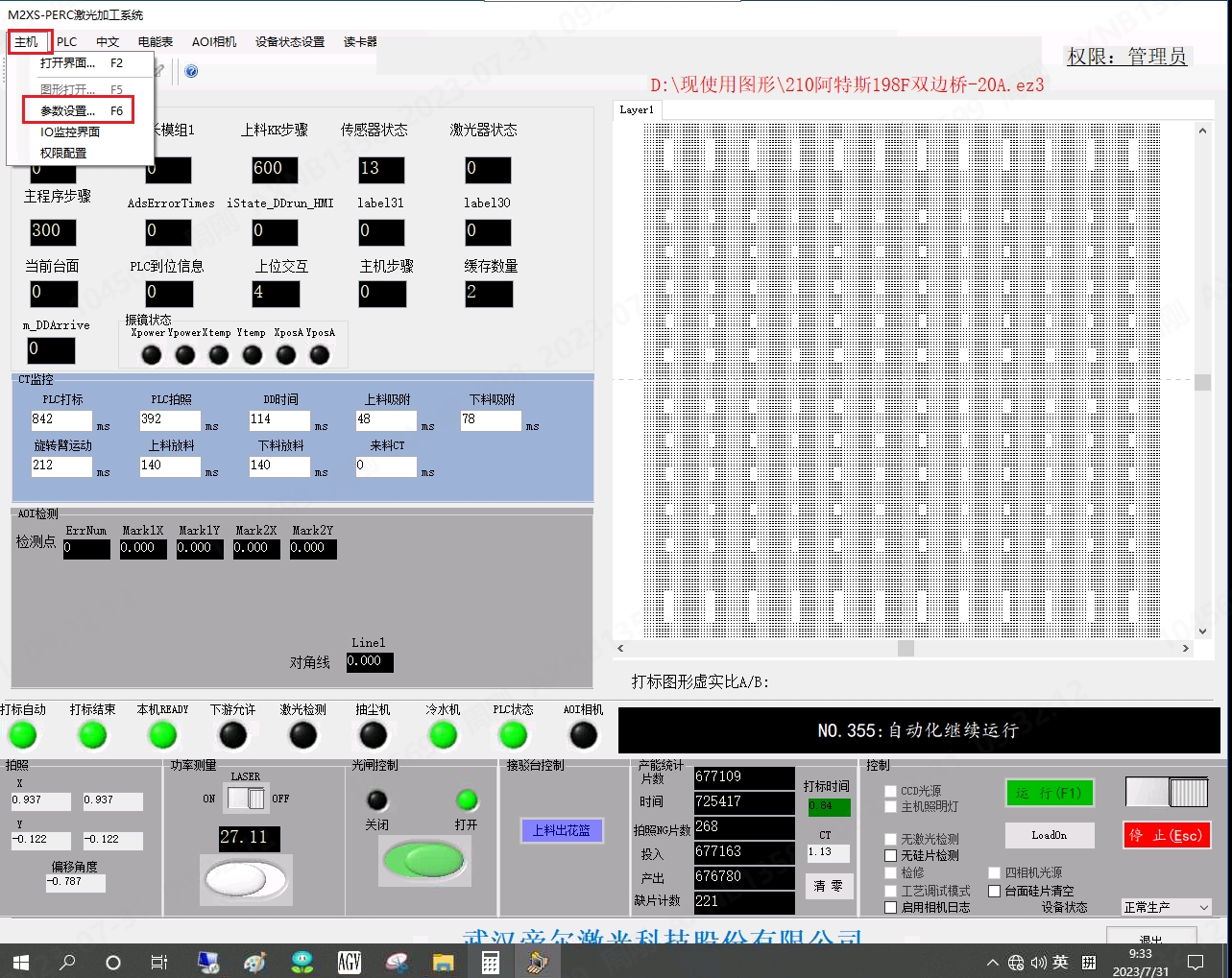Toggle the gray switch beside 运行 button
Viewport: 1232px width, 978px height.
click(1167, 793)
